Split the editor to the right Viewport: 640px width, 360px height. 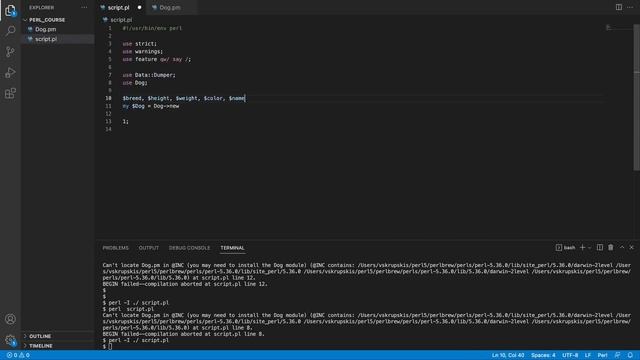[619, 7]
